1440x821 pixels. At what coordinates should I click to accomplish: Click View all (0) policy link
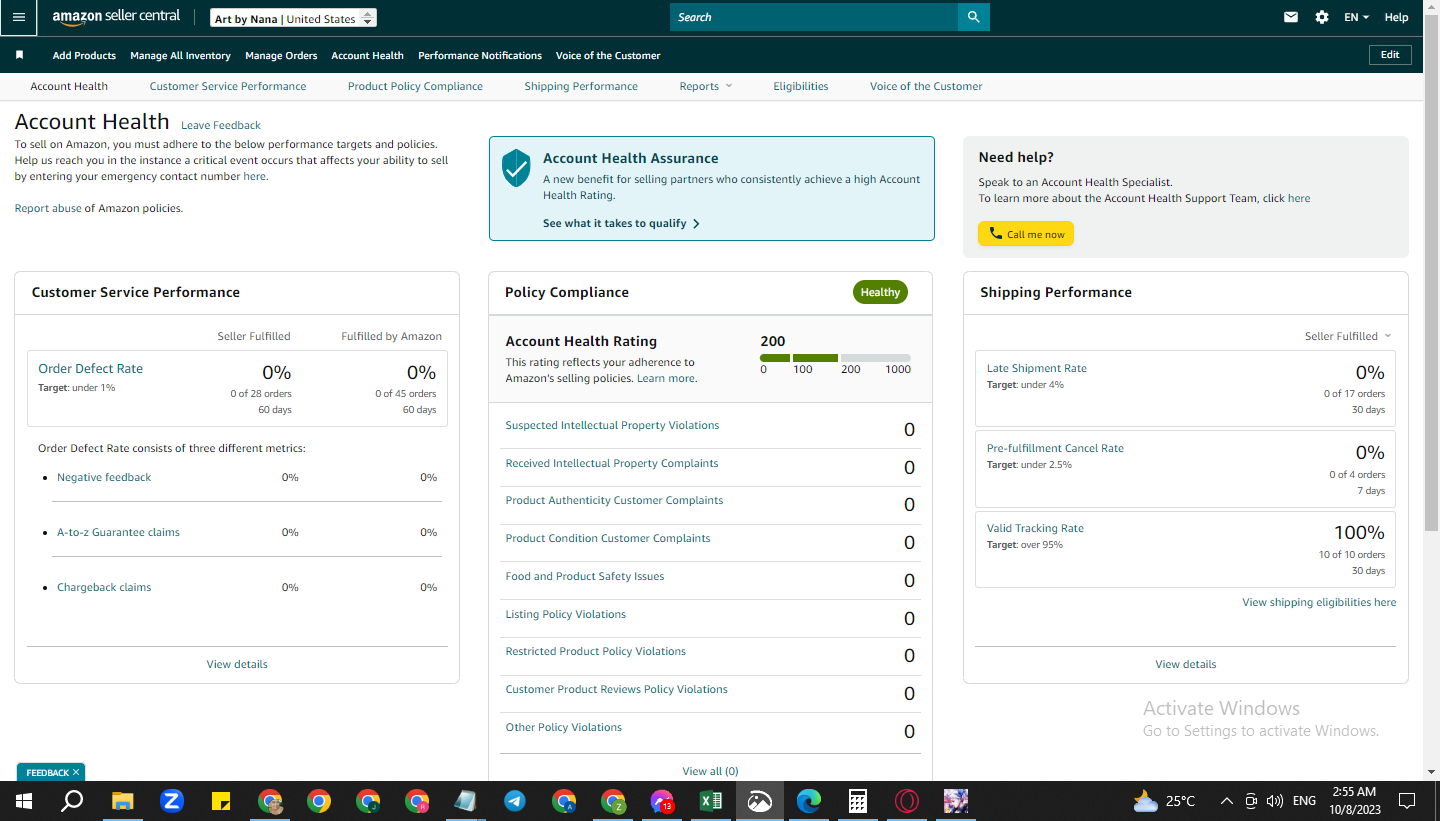(x=710, y=771)
